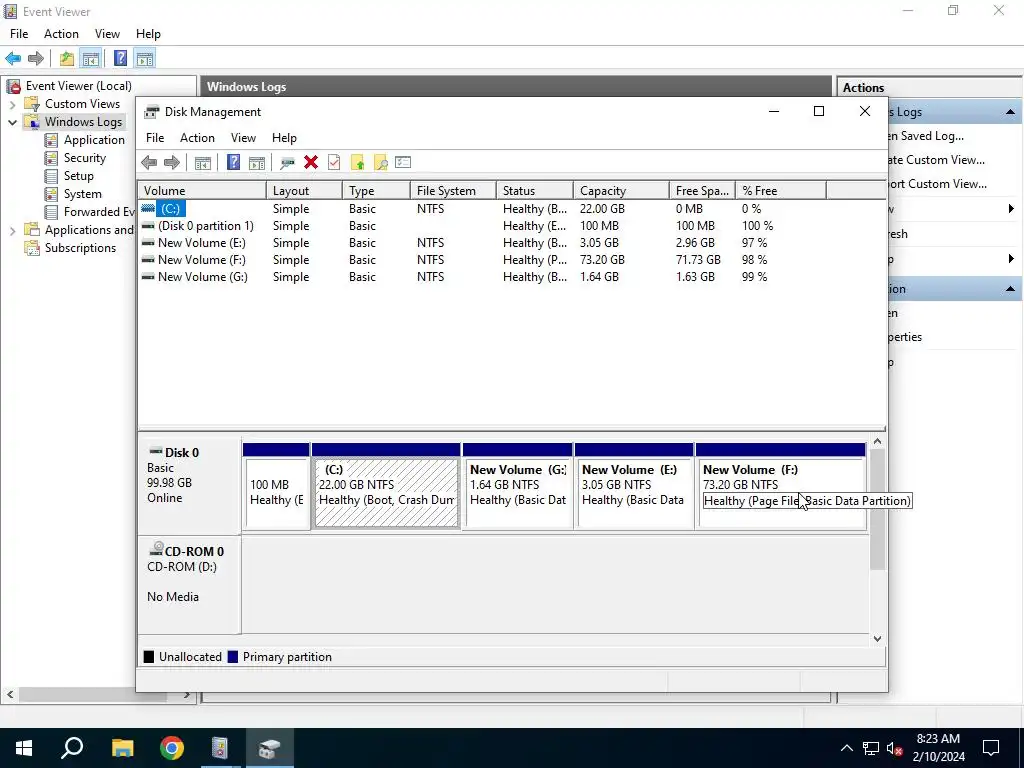Sort by Status column header
Viewport: 1024px width, 768px height.
(535, 191)
